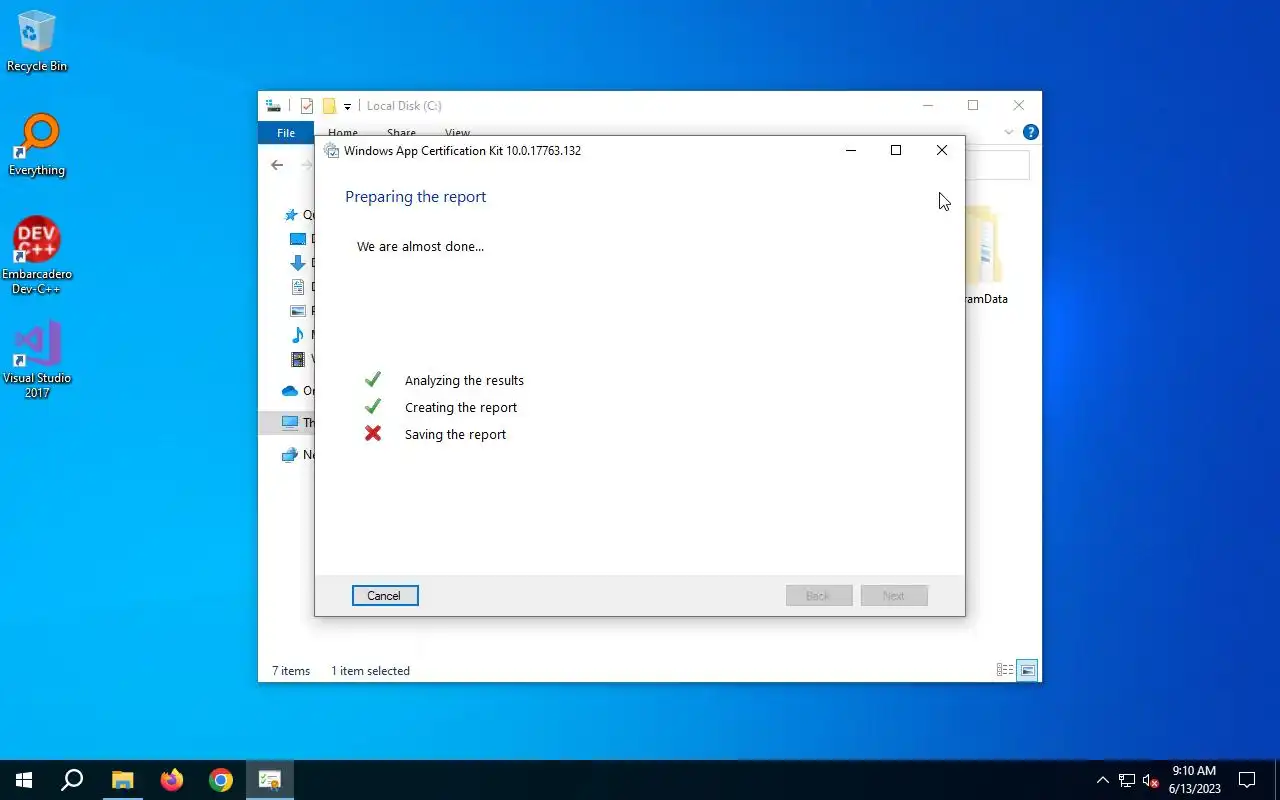The width and height of the screenshot is (1280, 800).
Task: Select the Desktop icon in Explorer sidebar
Action: click(297, 239)
